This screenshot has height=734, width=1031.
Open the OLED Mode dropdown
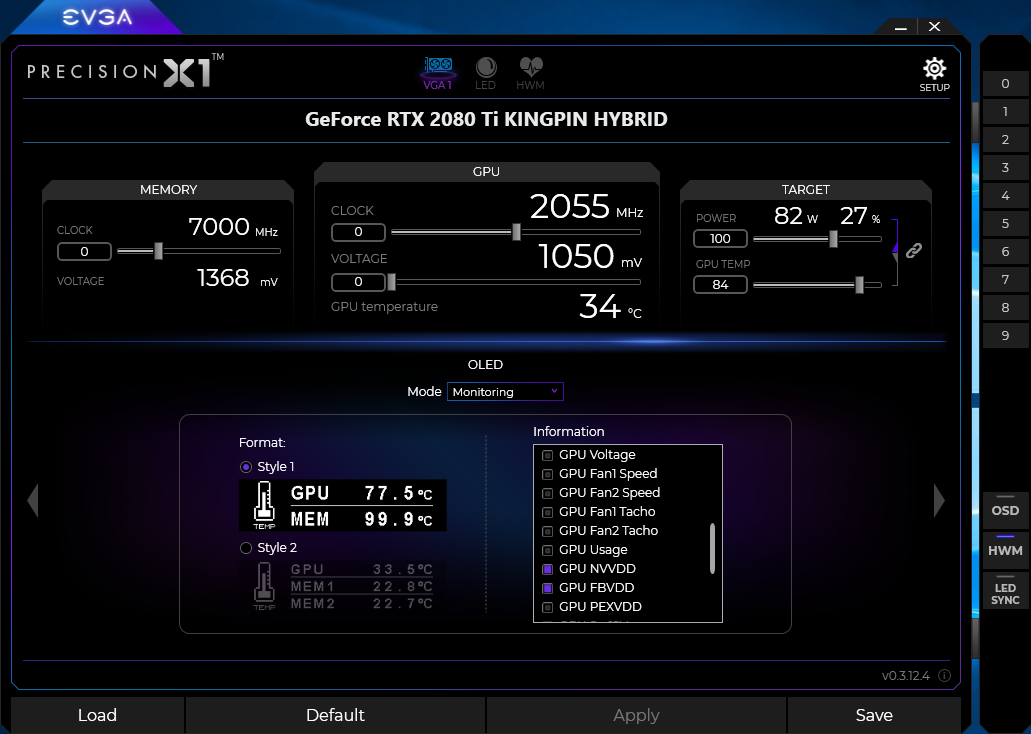(x=505, y=391)
